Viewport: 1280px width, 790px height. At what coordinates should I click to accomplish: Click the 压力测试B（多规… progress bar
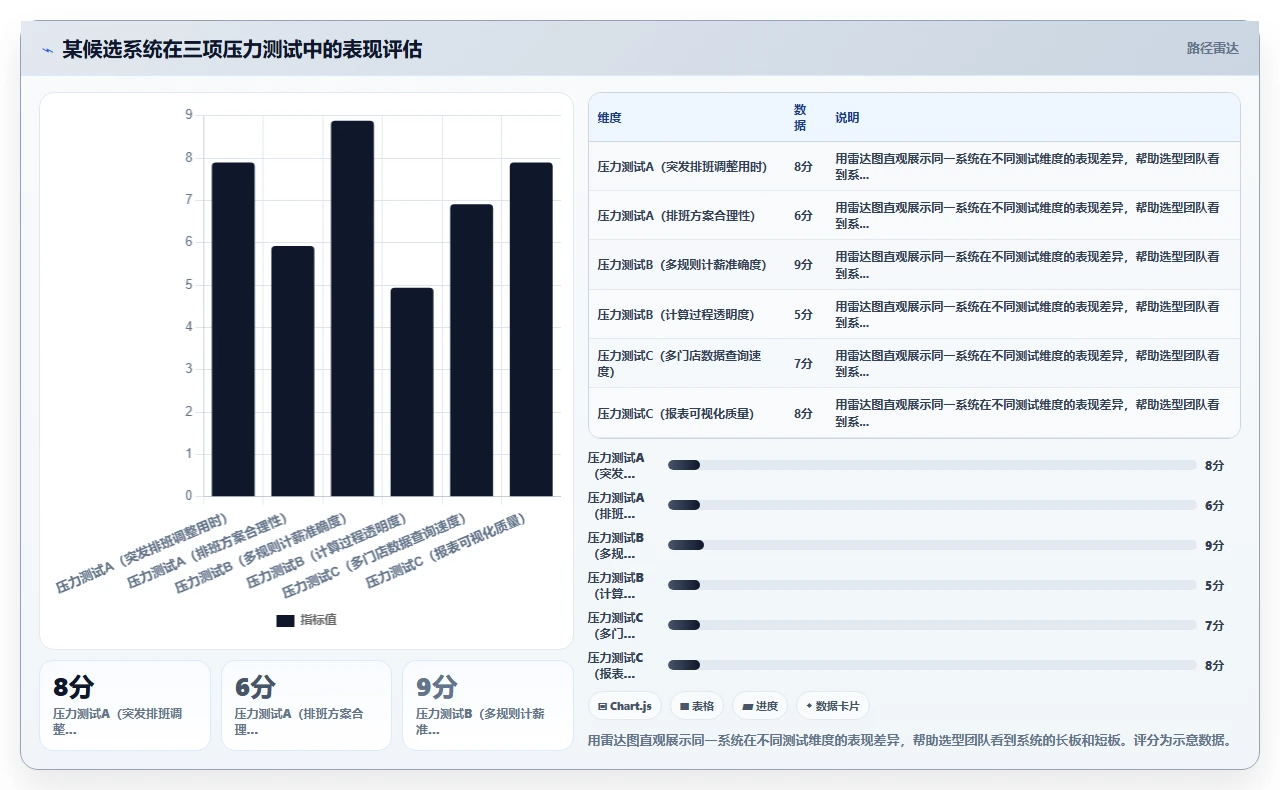[x=932, y=545]
